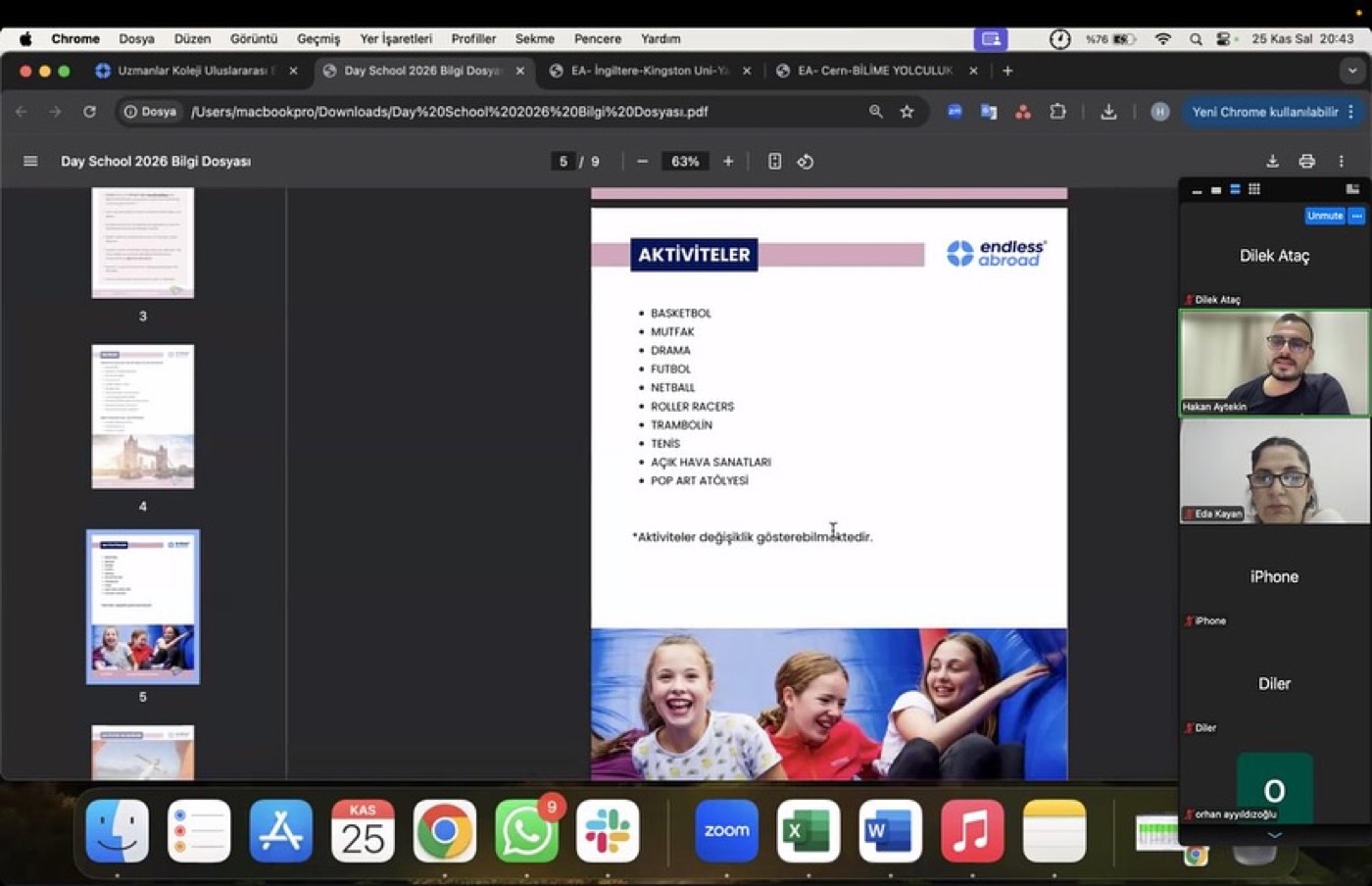Expand the Zoom participants panel chevron
The height and width of the screenshot is (886, 1372).
(1274, 835)
